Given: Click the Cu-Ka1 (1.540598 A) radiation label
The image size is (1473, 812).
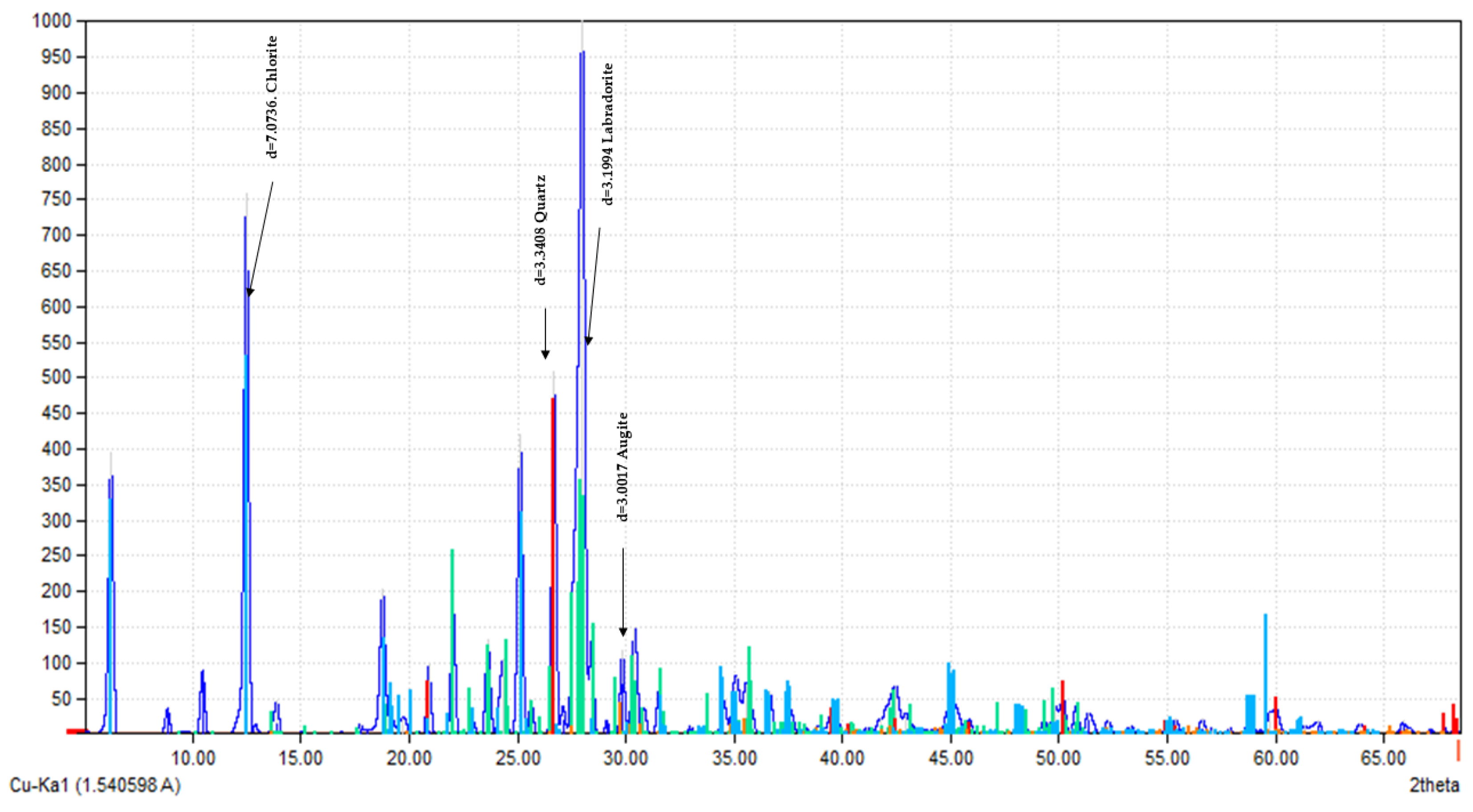Looking at the screenshot, I should coord(95,786).
